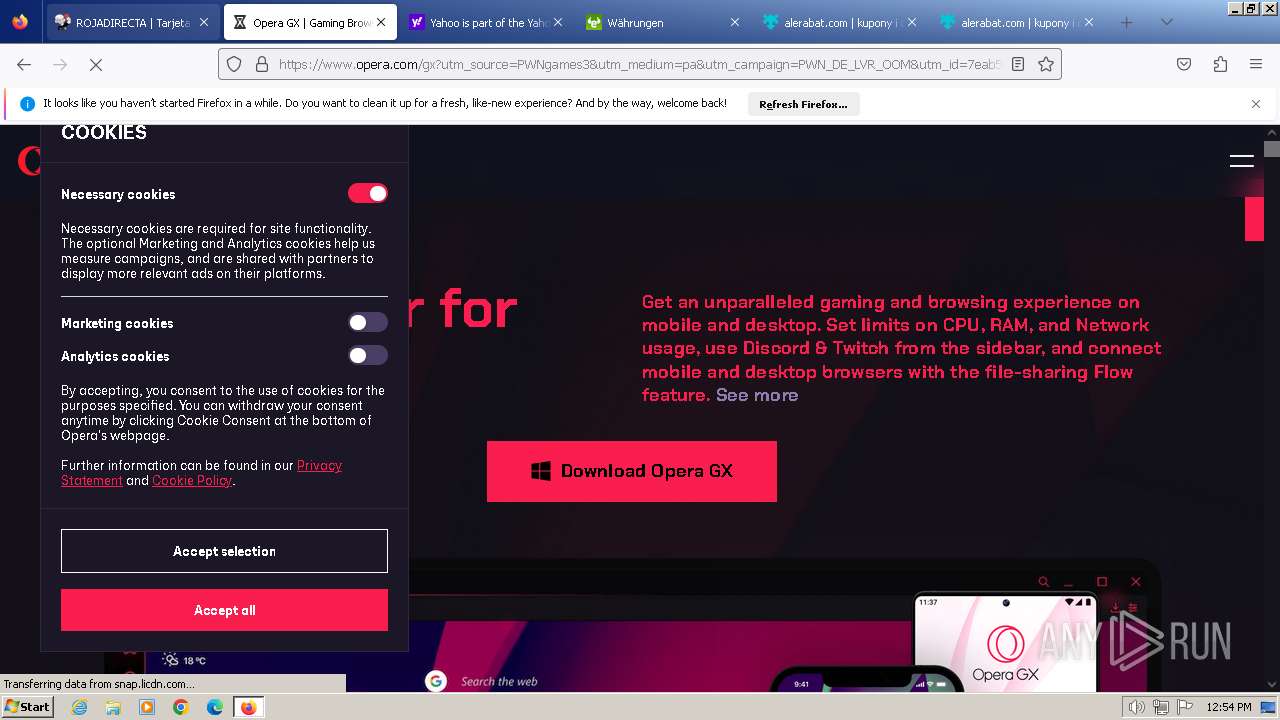Switch to the second alerabat.com tab
The width and height of the screenshot is (1280, 720).
point(1018,22)
